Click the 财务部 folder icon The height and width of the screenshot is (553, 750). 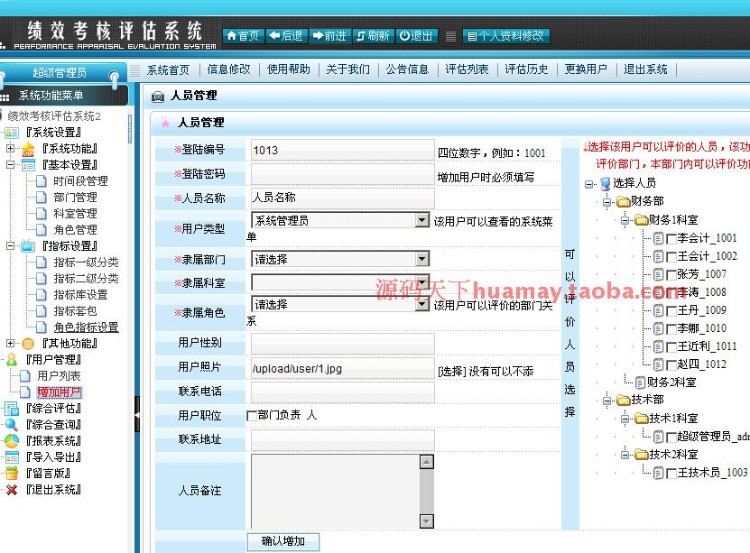(623, 201)
